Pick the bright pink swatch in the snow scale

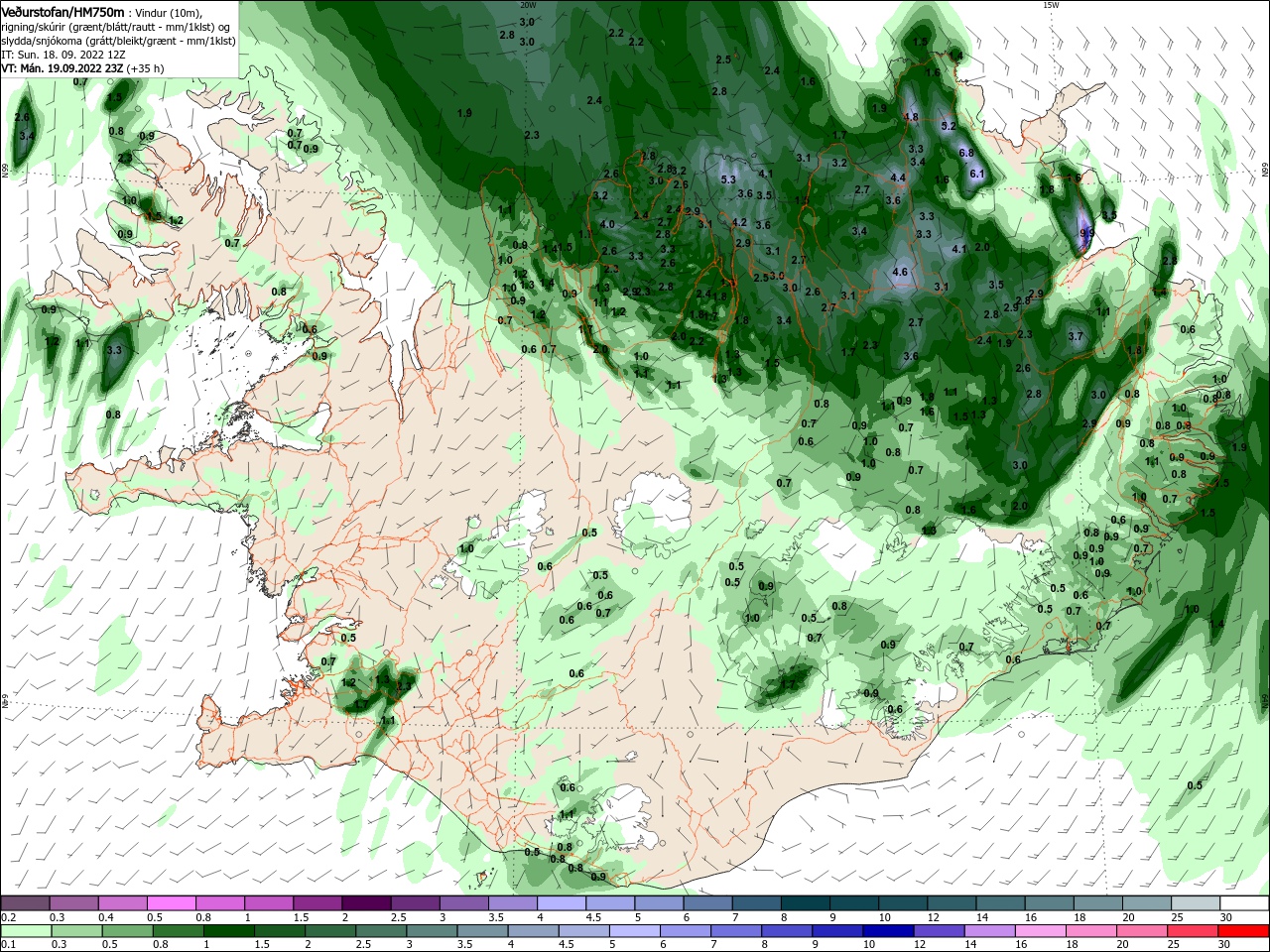pyautogui.click(x=171, y=903)
